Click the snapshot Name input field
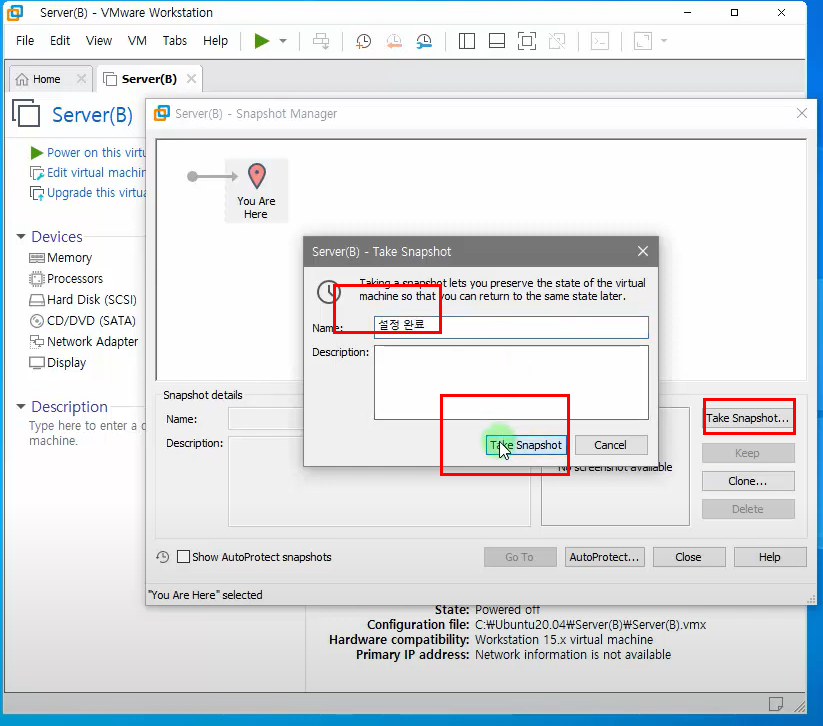Viewport: 823px width, 726px height. coord(511,327)
